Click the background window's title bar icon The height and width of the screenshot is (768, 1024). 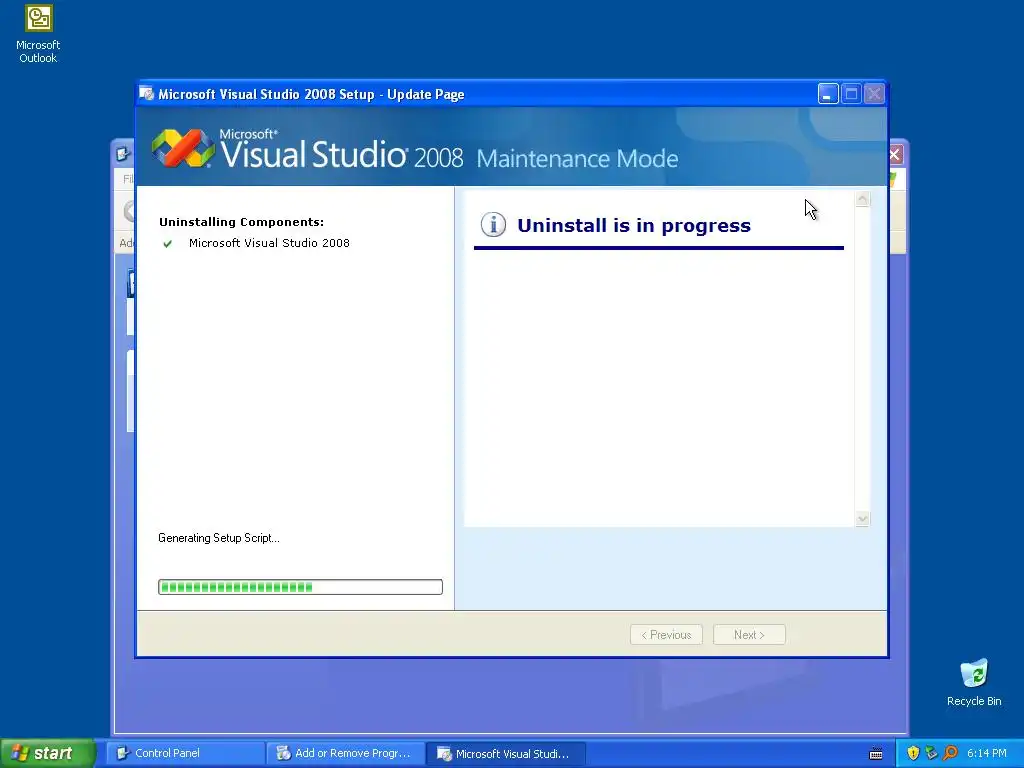pyautogui.click(x=123, y=155)
